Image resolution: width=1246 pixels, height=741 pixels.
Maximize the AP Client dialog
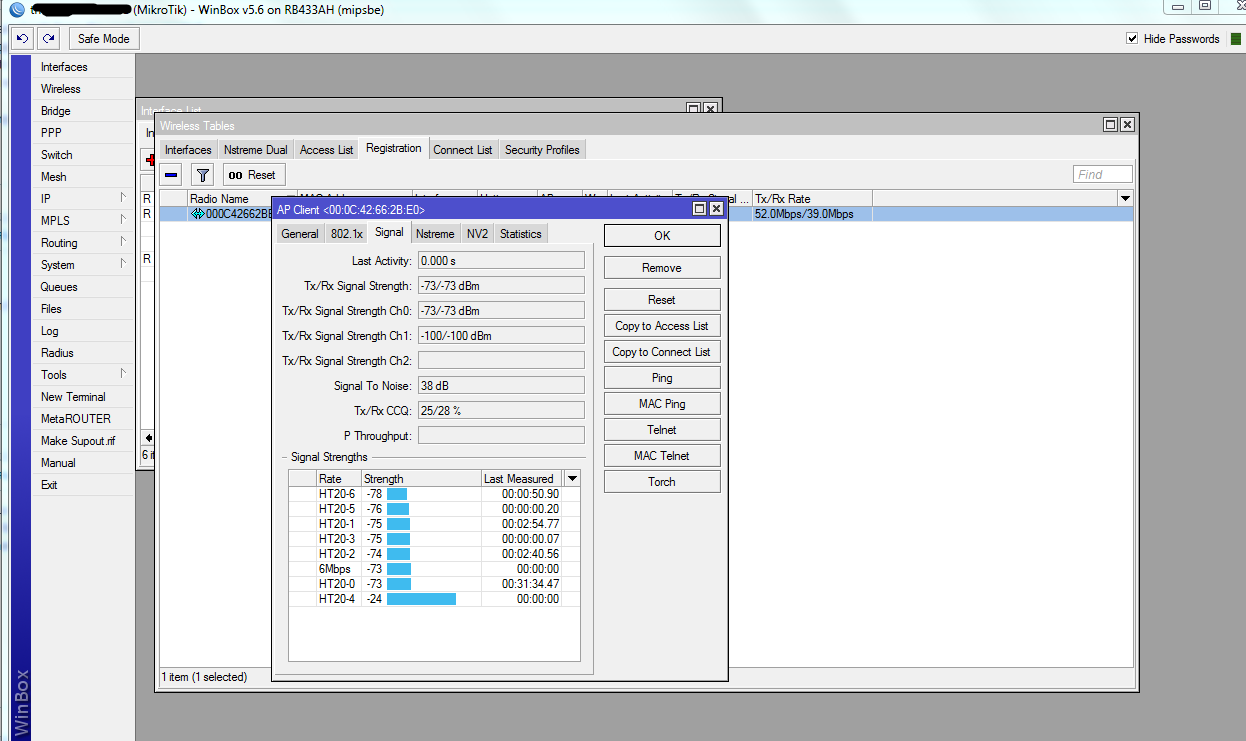pos(700,209)
